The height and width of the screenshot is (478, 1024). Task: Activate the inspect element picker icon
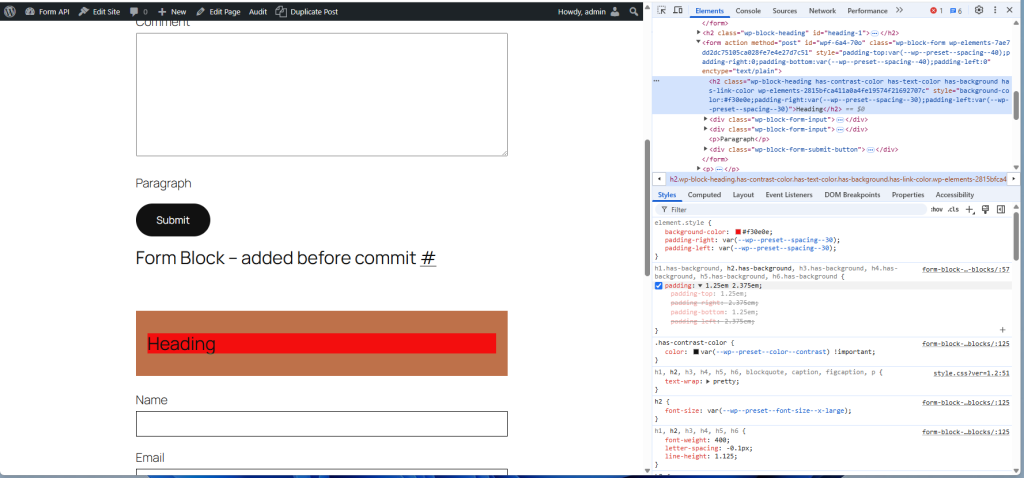pyautogui.click(x=662, y=10)
